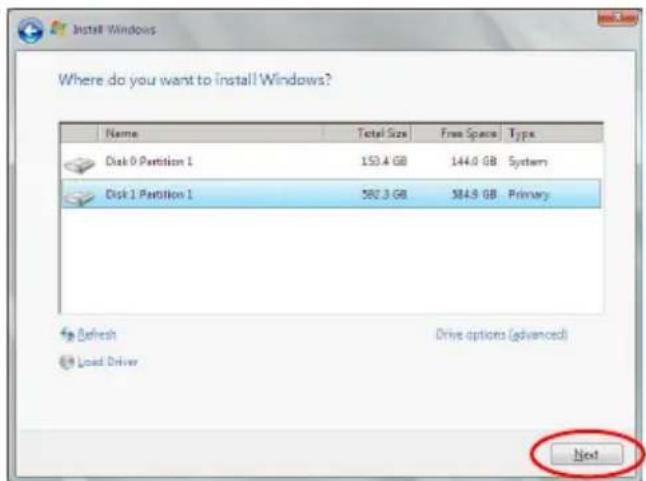
Task: Sort by the Free Space column header
Action: 457,133
